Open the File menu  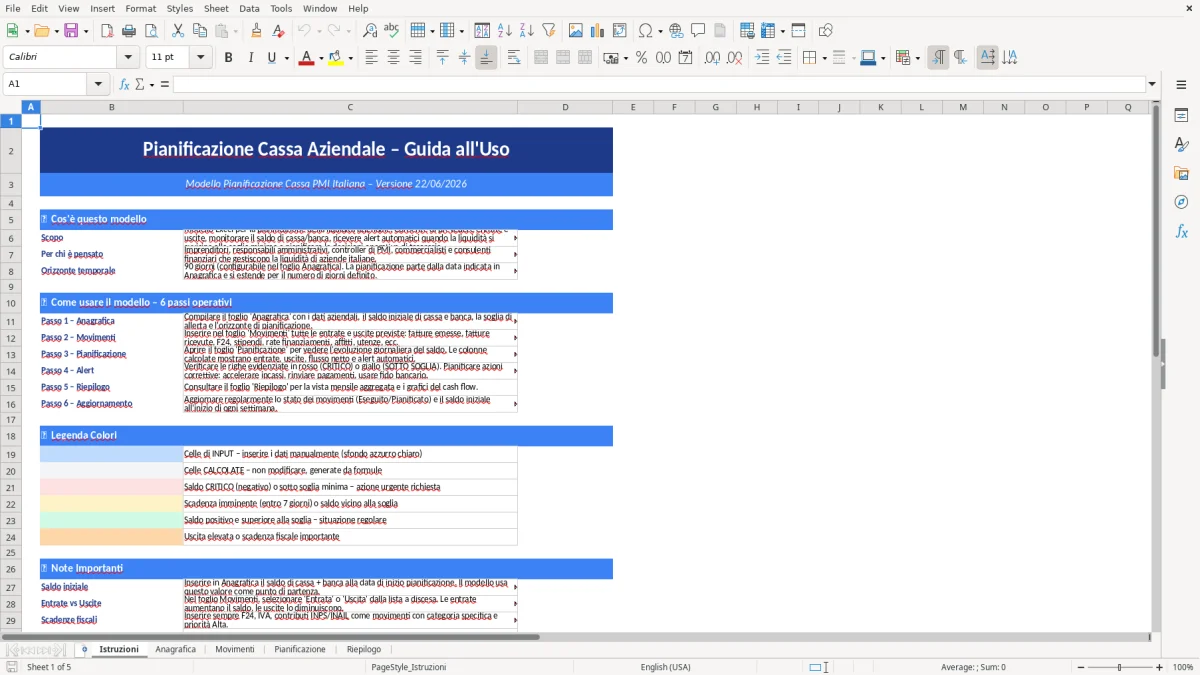[13, 8]
